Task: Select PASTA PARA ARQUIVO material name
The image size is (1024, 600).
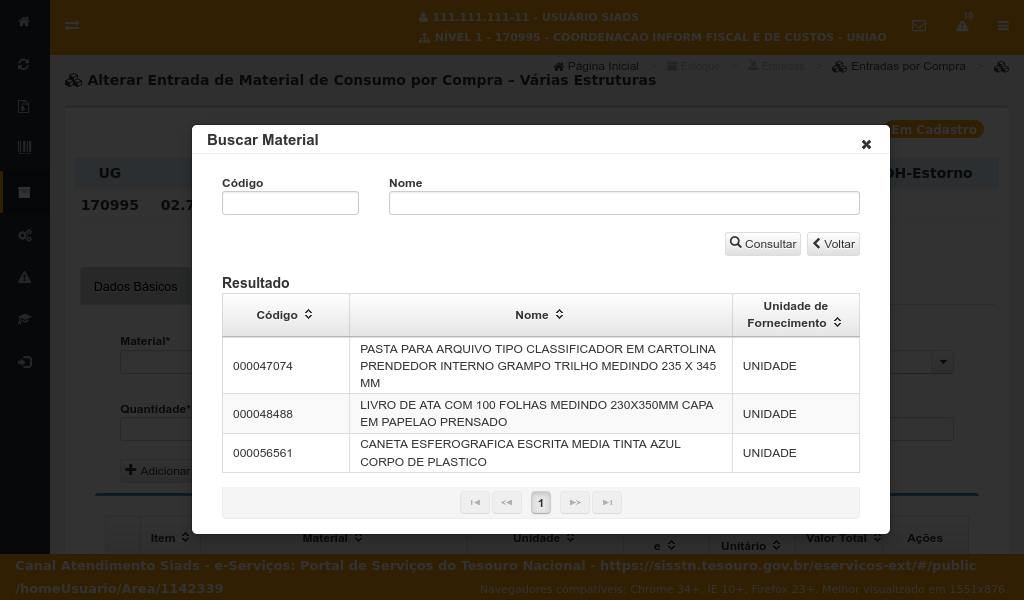Action: point(538,366)
